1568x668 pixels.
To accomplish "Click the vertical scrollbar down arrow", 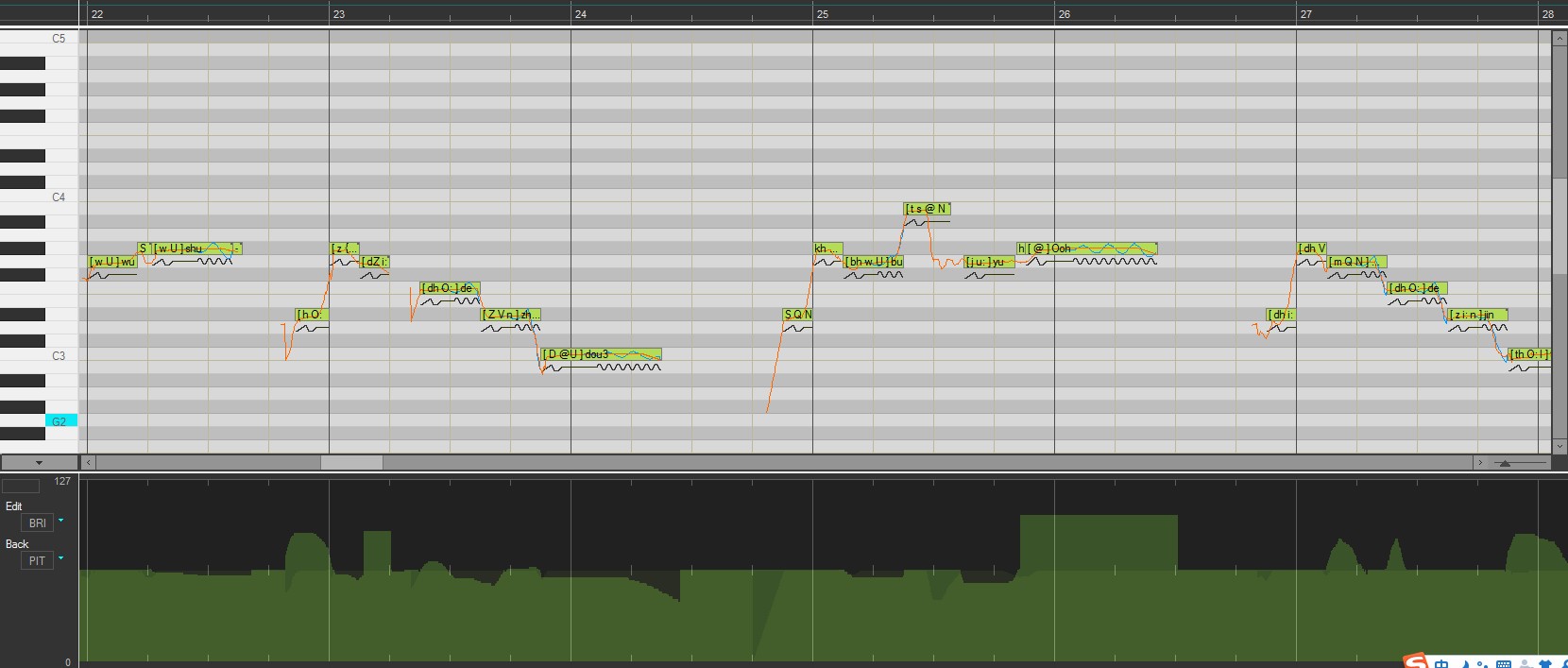I will tap(1558, 446).
